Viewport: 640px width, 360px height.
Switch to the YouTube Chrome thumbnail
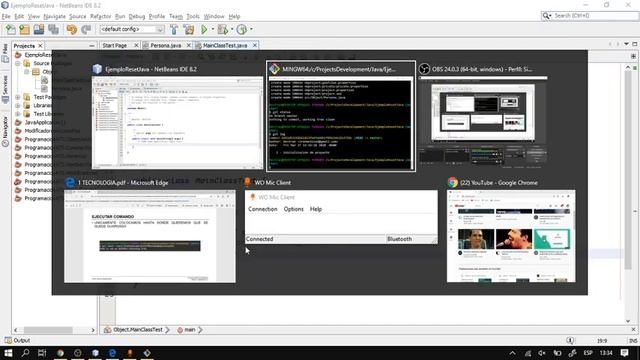click(x=511, y=236)
